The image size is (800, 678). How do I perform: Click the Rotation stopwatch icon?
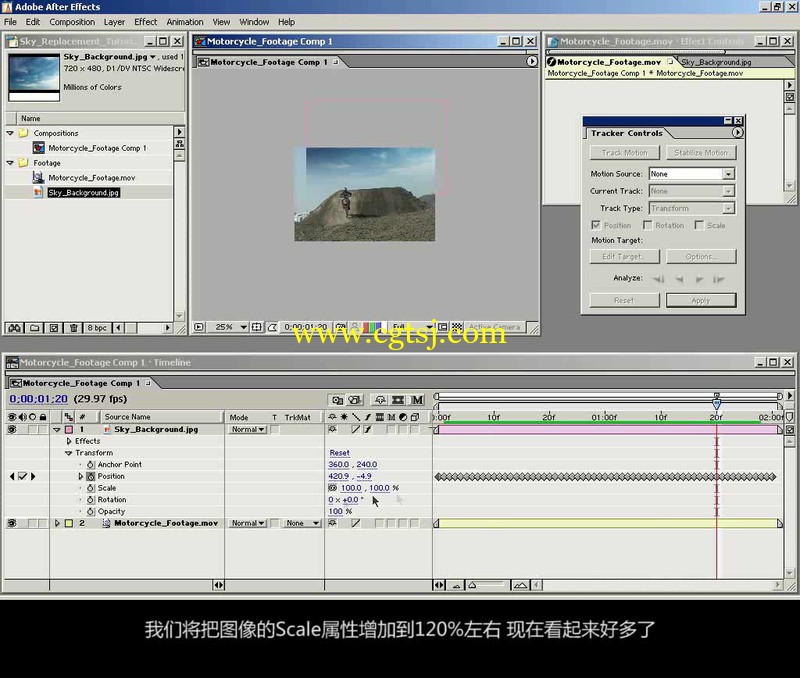click(90, 499)
